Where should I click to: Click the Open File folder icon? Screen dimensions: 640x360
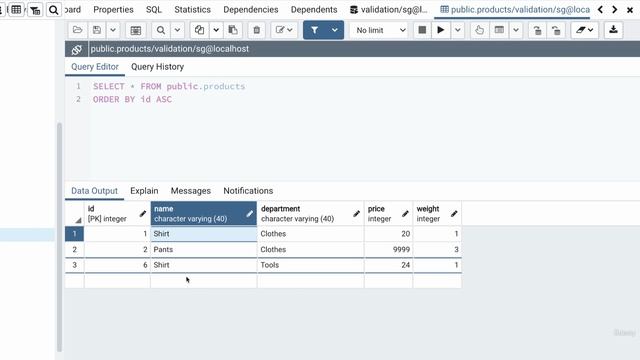[77, 30]
